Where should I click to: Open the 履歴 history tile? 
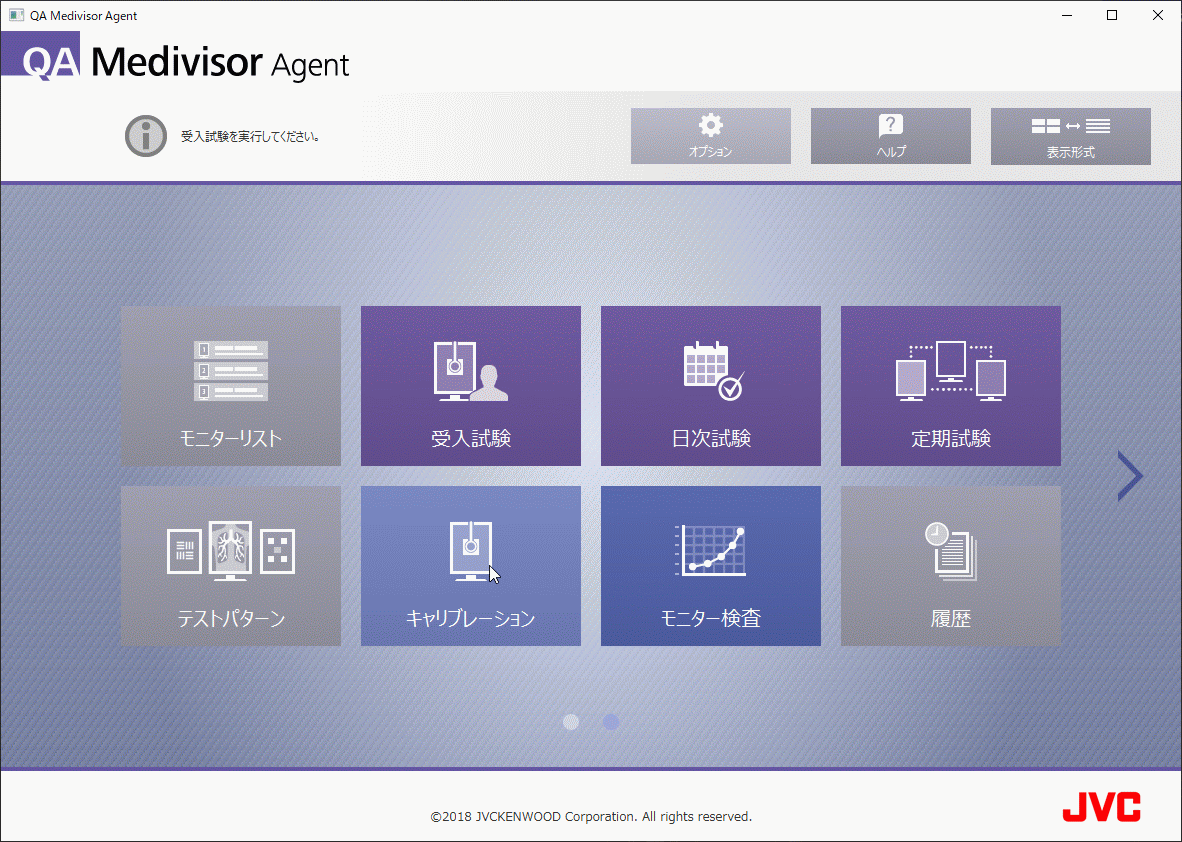point(951,566)
